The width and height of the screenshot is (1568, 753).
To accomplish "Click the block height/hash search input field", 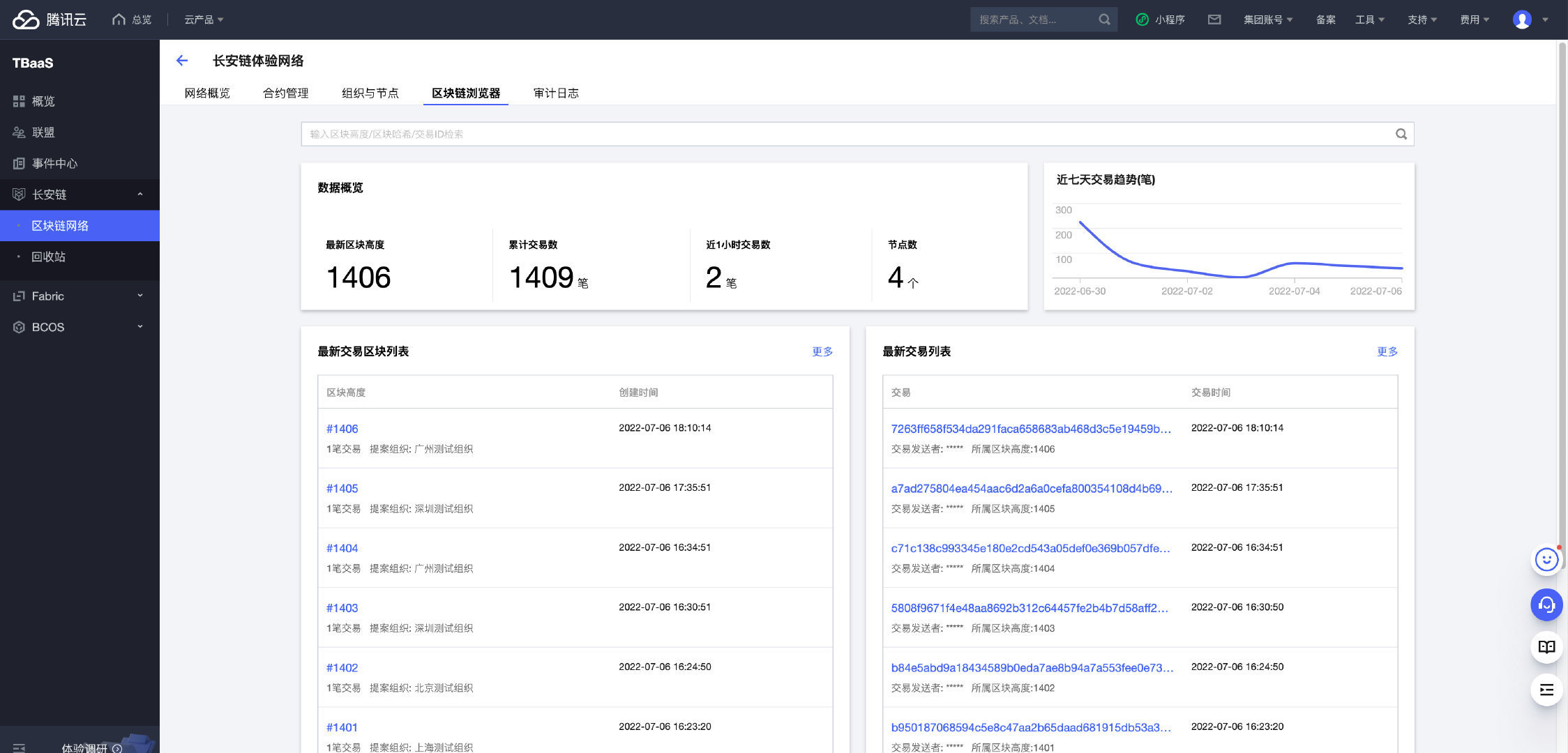I will [x=837, y=134].
